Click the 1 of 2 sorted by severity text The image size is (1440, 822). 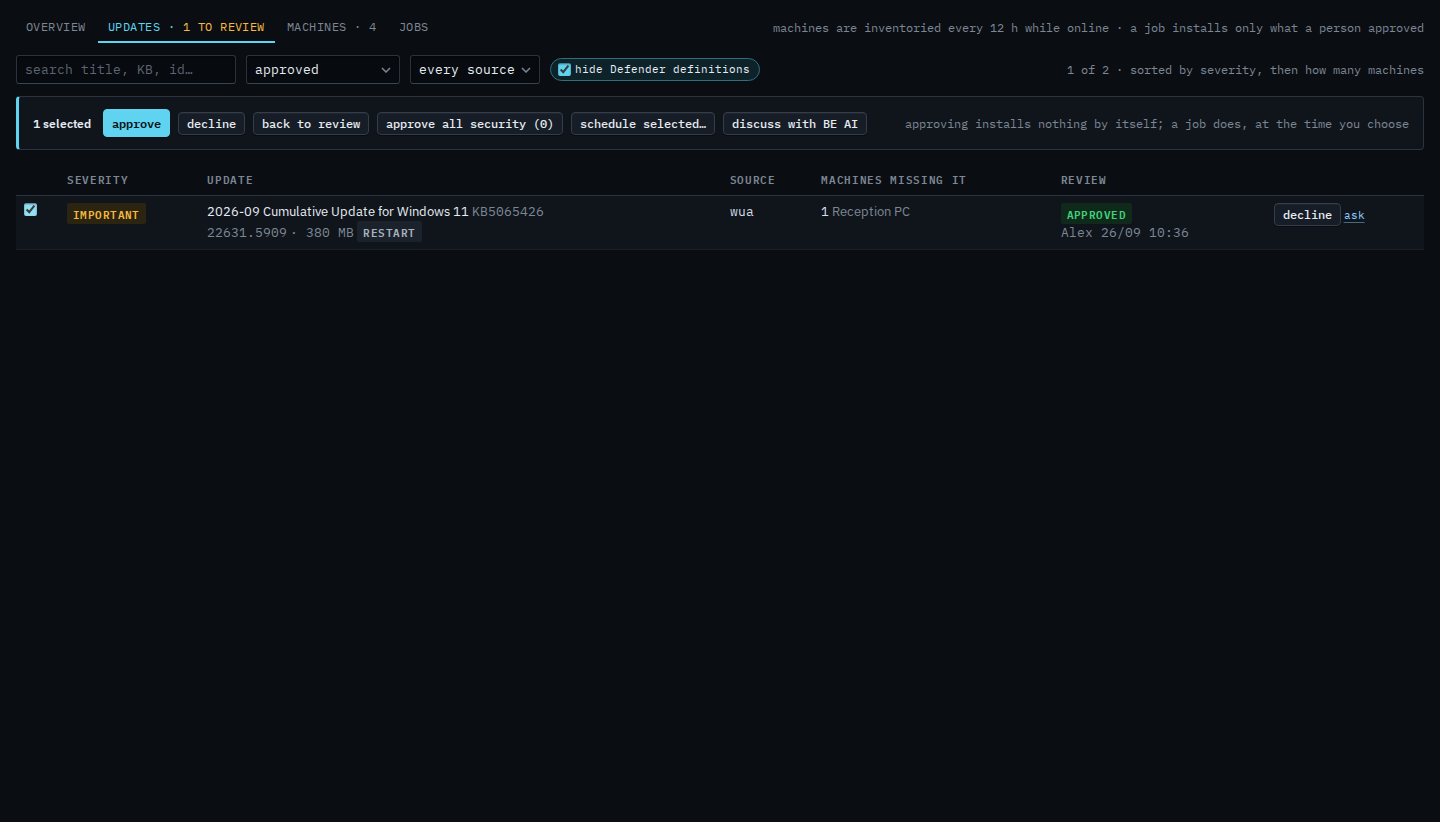1245,70
